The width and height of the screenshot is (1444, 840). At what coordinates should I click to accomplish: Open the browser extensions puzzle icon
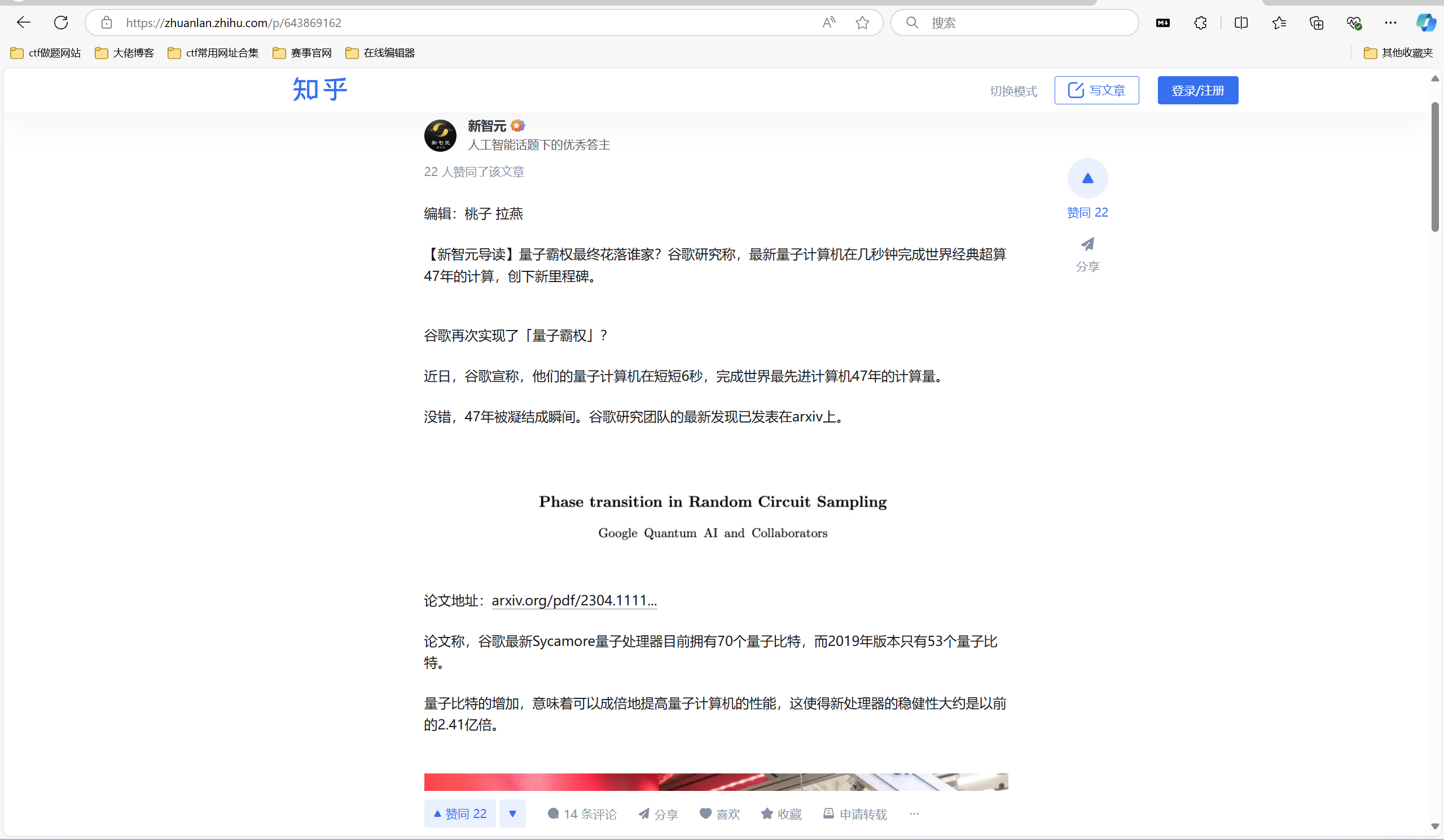[x=1200, y=23]
